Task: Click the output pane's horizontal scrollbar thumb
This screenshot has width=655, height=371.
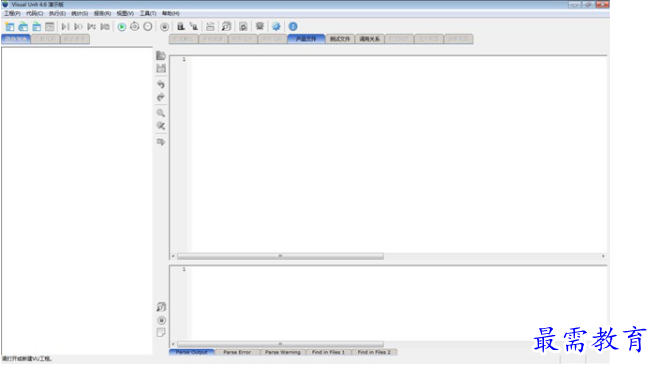Action: (x=280, y=344)
